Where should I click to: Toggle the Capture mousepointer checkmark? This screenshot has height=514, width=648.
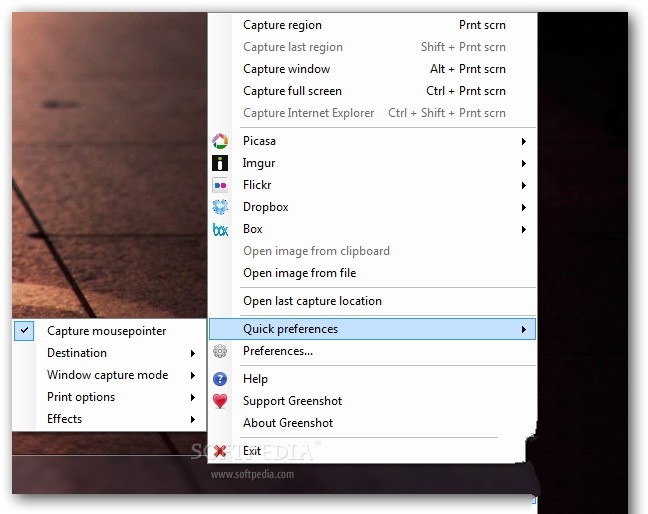pos(24,331)
